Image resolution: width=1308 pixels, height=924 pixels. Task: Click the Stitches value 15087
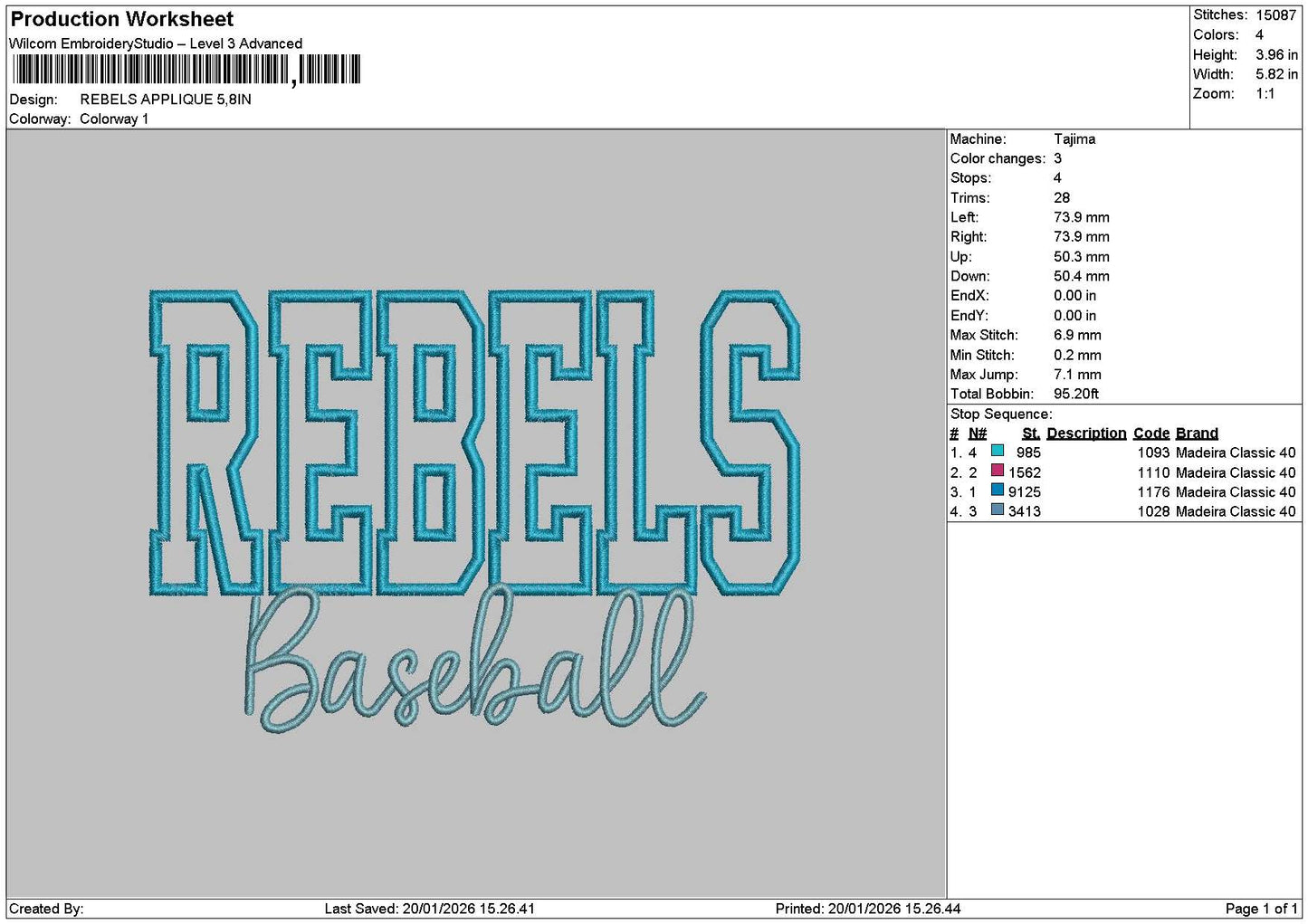pos(1276,15)
